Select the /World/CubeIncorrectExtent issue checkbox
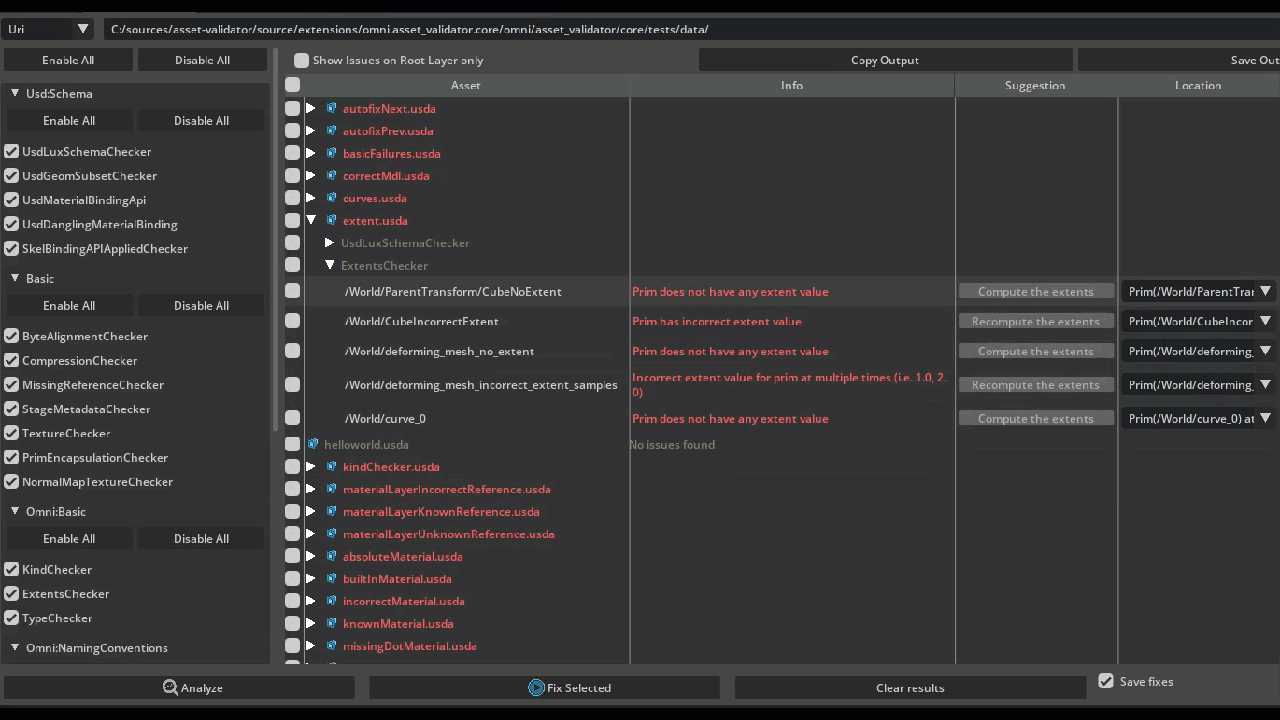This screenshot has height=720, width=1280. click(x=292, y=321)
